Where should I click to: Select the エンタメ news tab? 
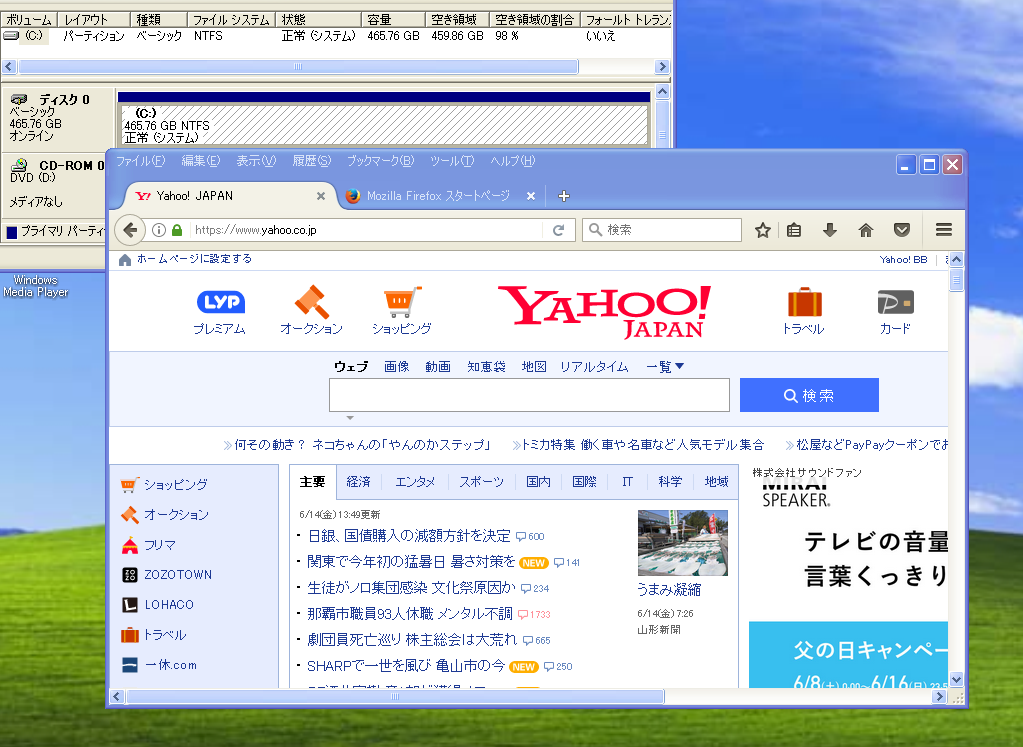pos(415,481)
